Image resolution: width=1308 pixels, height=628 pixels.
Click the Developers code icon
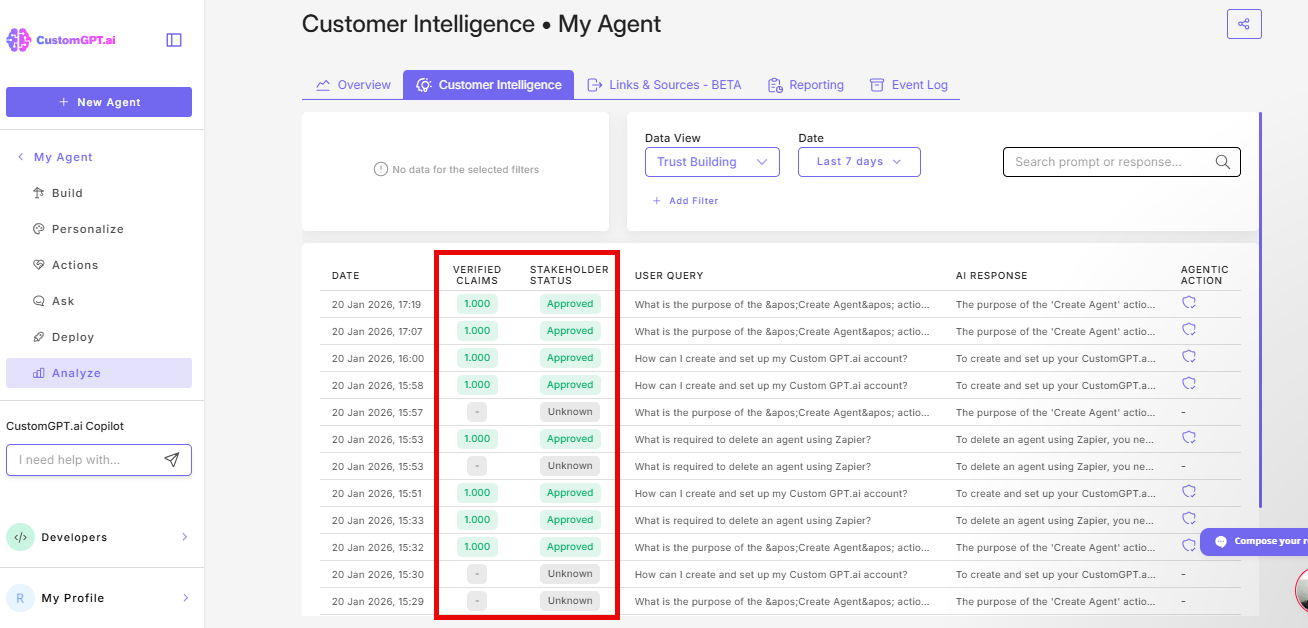point(20,537)
